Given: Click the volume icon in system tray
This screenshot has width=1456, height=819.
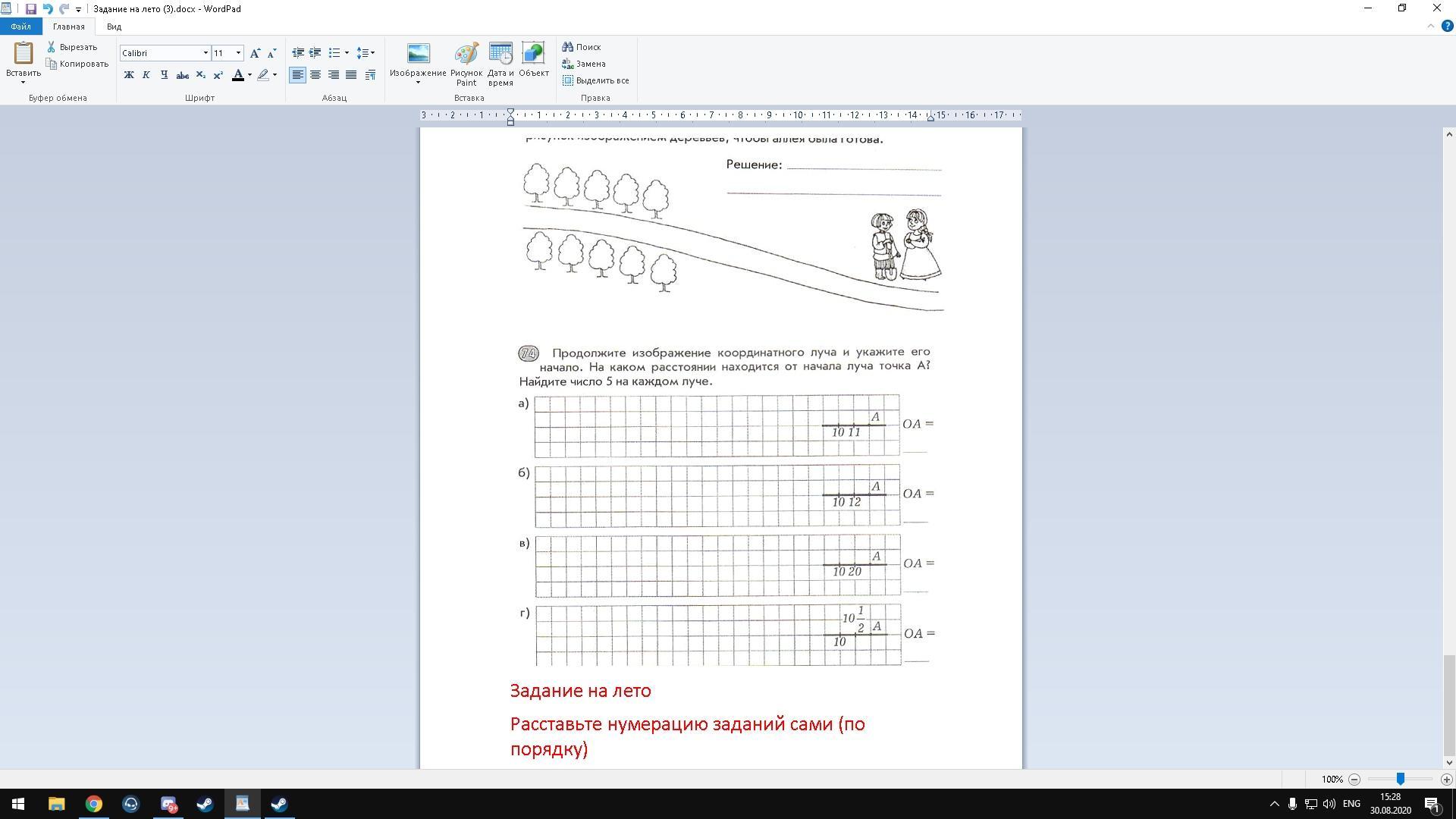Looking at the screenshot, I should (1329, 804).
